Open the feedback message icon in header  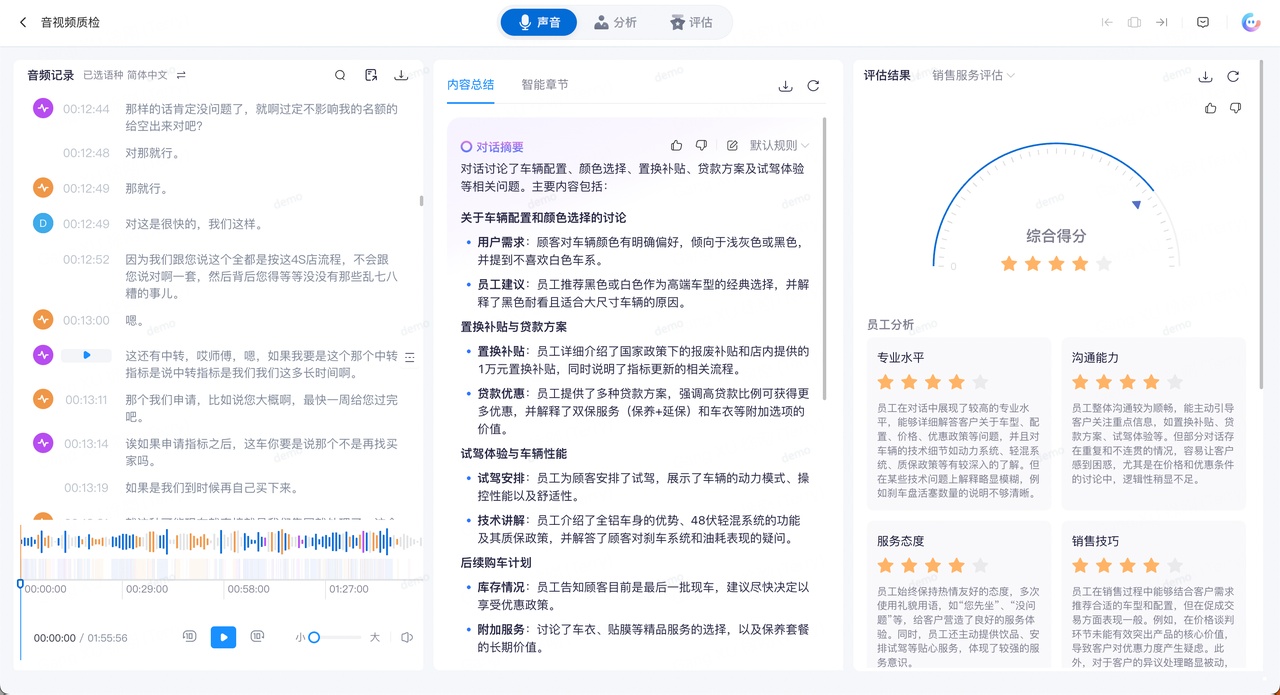click(x=1203, y=22)
